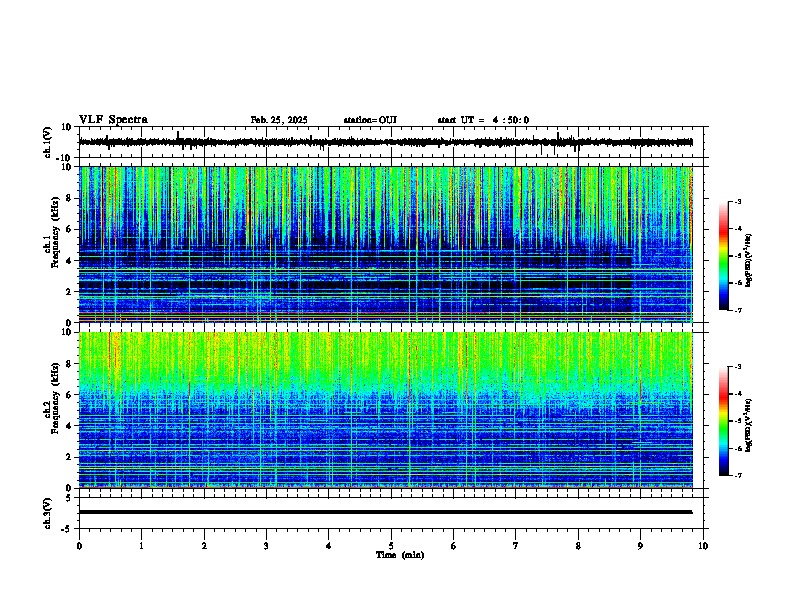Click time axis tick label "2"

pyautogui.click(x=204, y=546)
